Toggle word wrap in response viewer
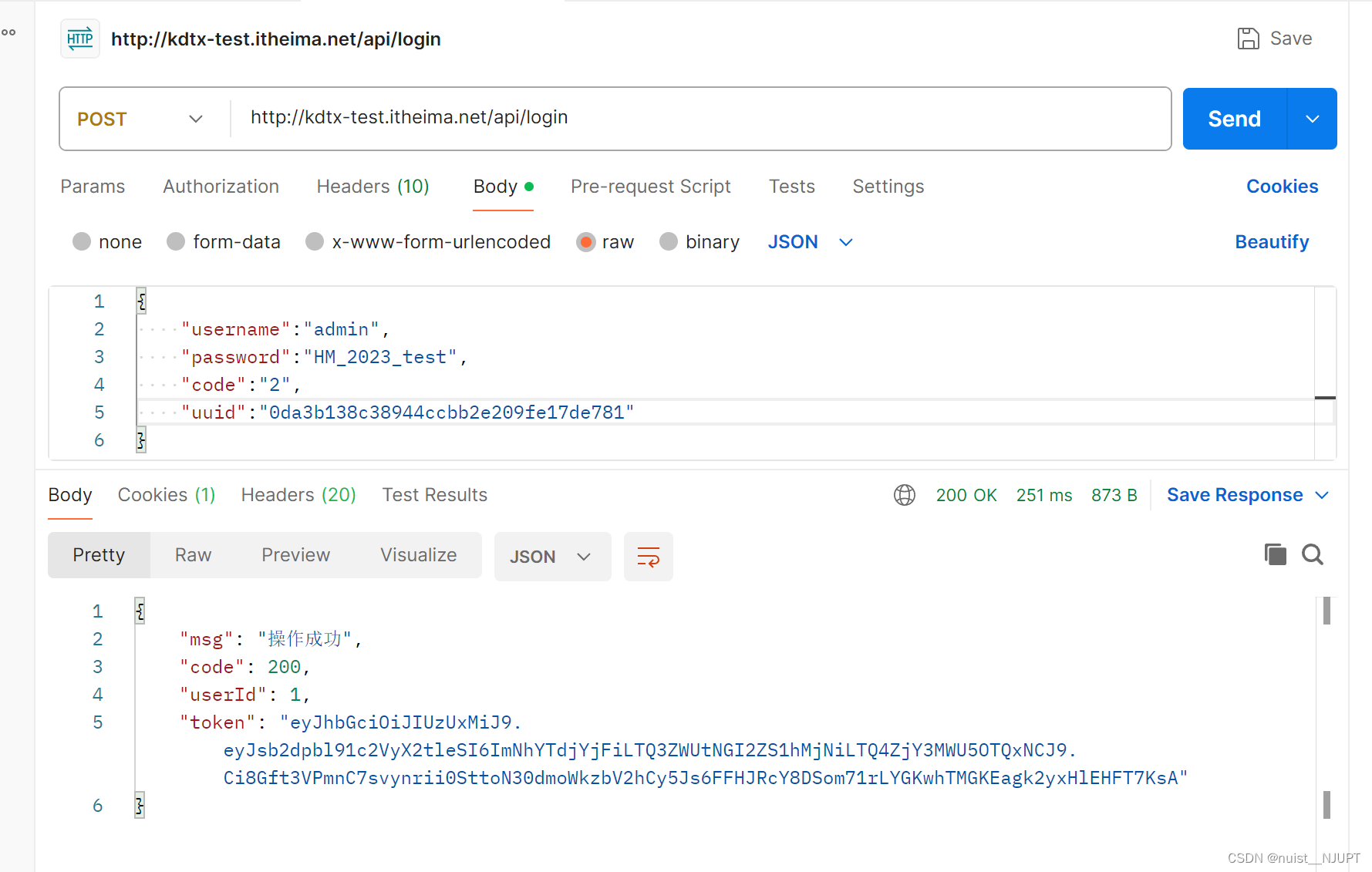 click(648, 557)
